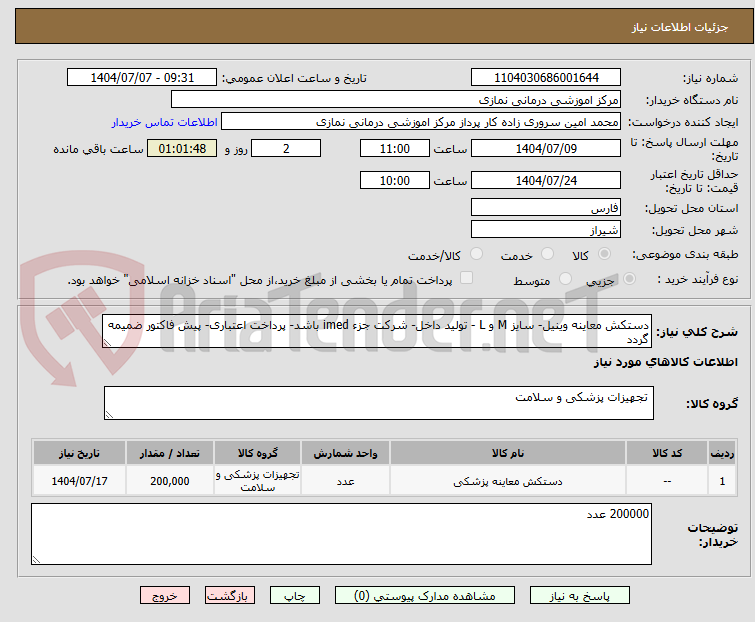The height and width of the screenshot is (622, 755).
Task: Click the announcement date field 1404/07/07 - 09:31
Action: (142, 78)
